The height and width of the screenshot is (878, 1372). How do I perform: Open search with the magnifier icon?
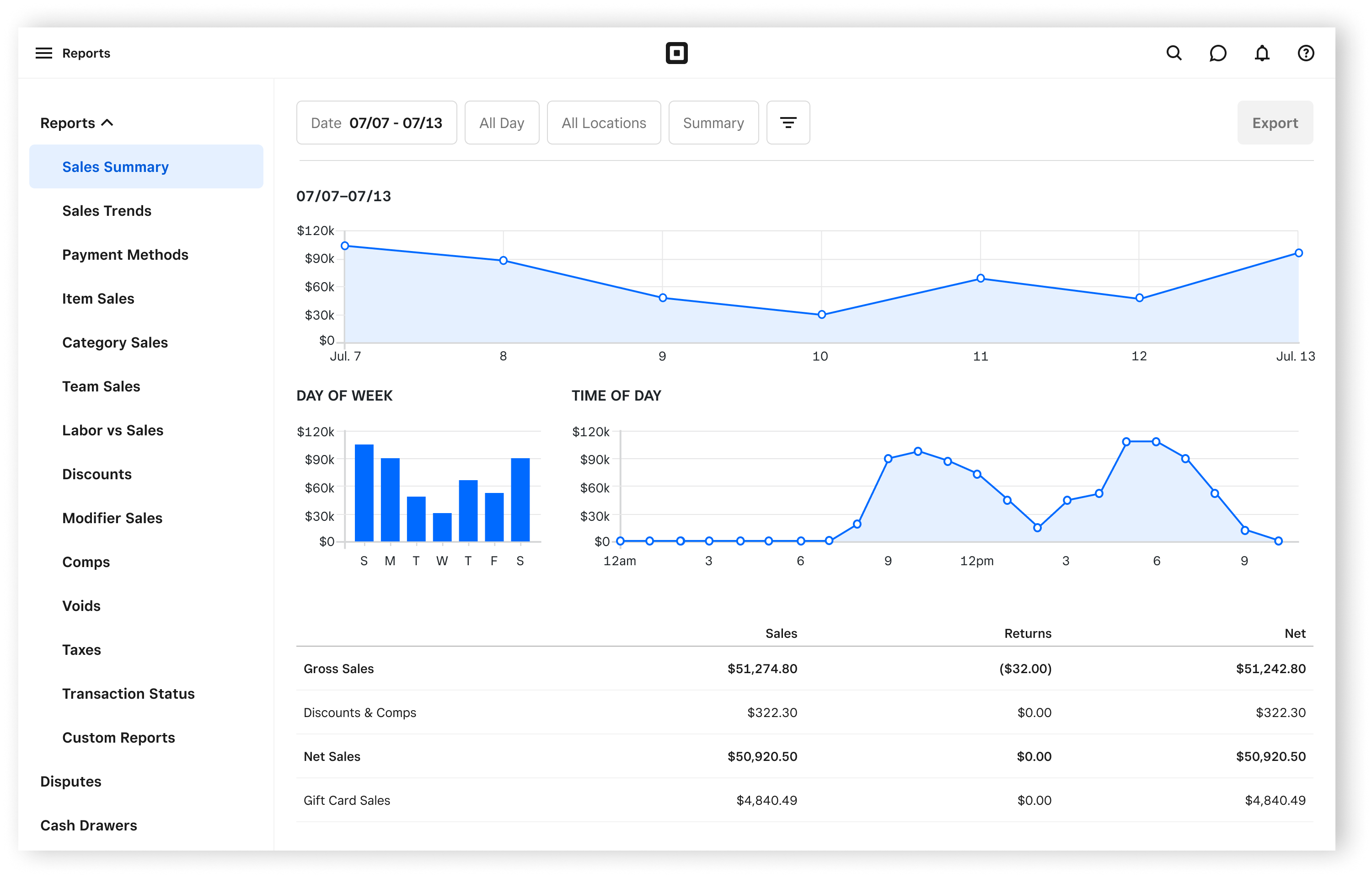point(1174,53)
